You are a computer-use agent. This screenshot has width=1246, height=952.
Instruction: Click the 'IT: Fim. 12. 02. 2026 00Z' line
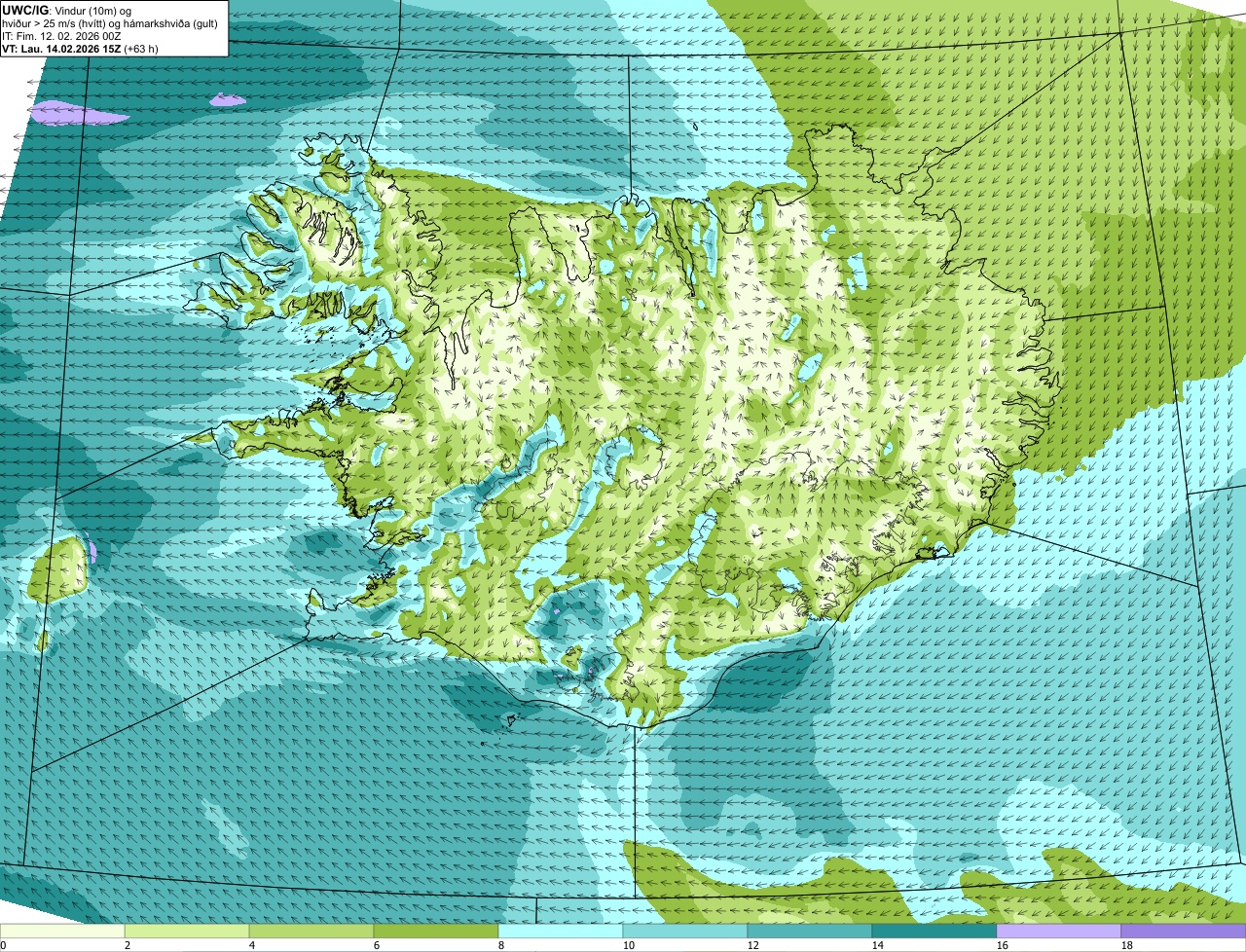click(x=61, y=36)
